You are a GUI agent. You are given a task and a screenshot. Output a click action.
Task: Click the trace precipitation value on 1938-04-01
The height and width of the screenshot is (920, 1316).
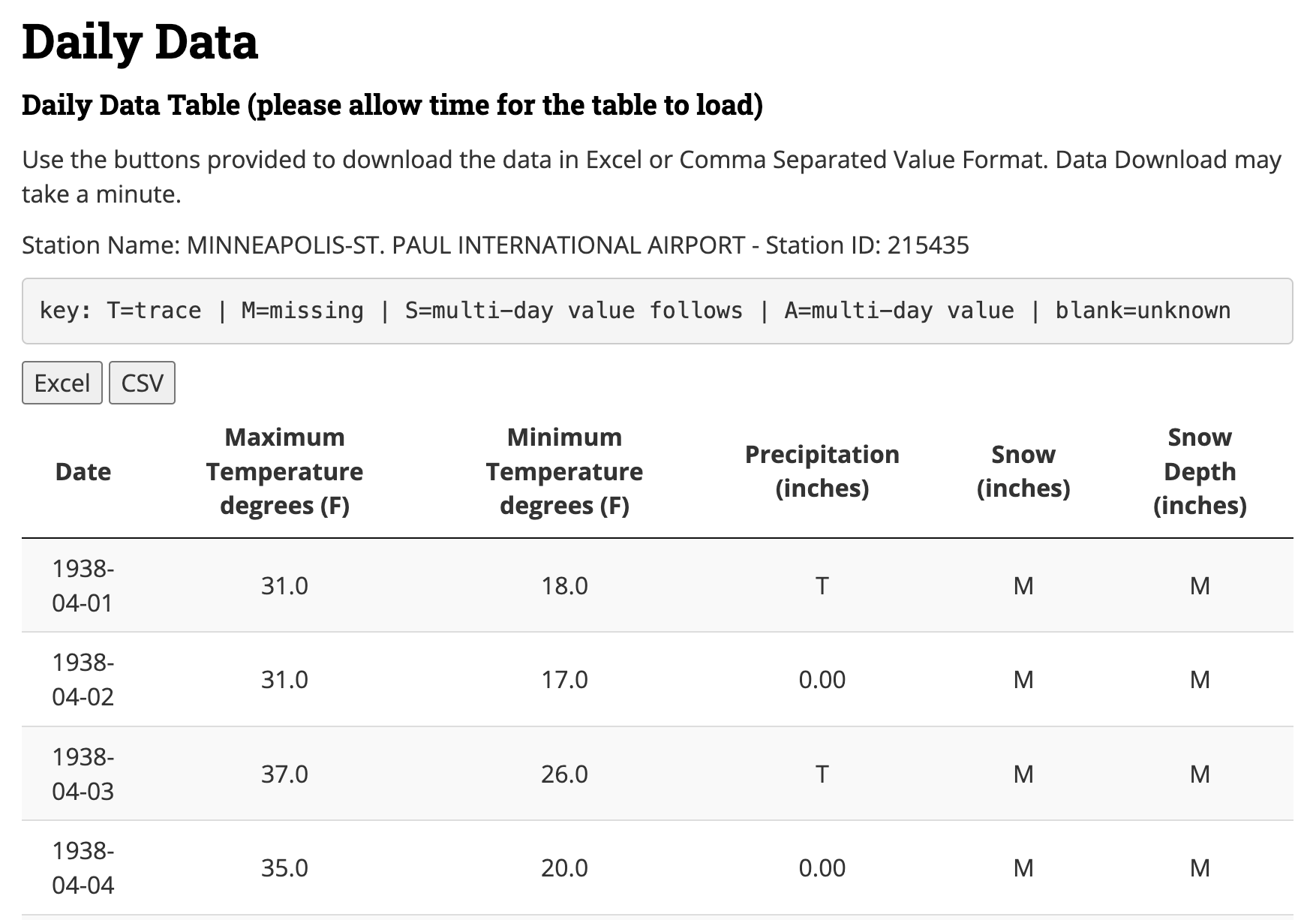pyautogui.click(x=822, y=587)
